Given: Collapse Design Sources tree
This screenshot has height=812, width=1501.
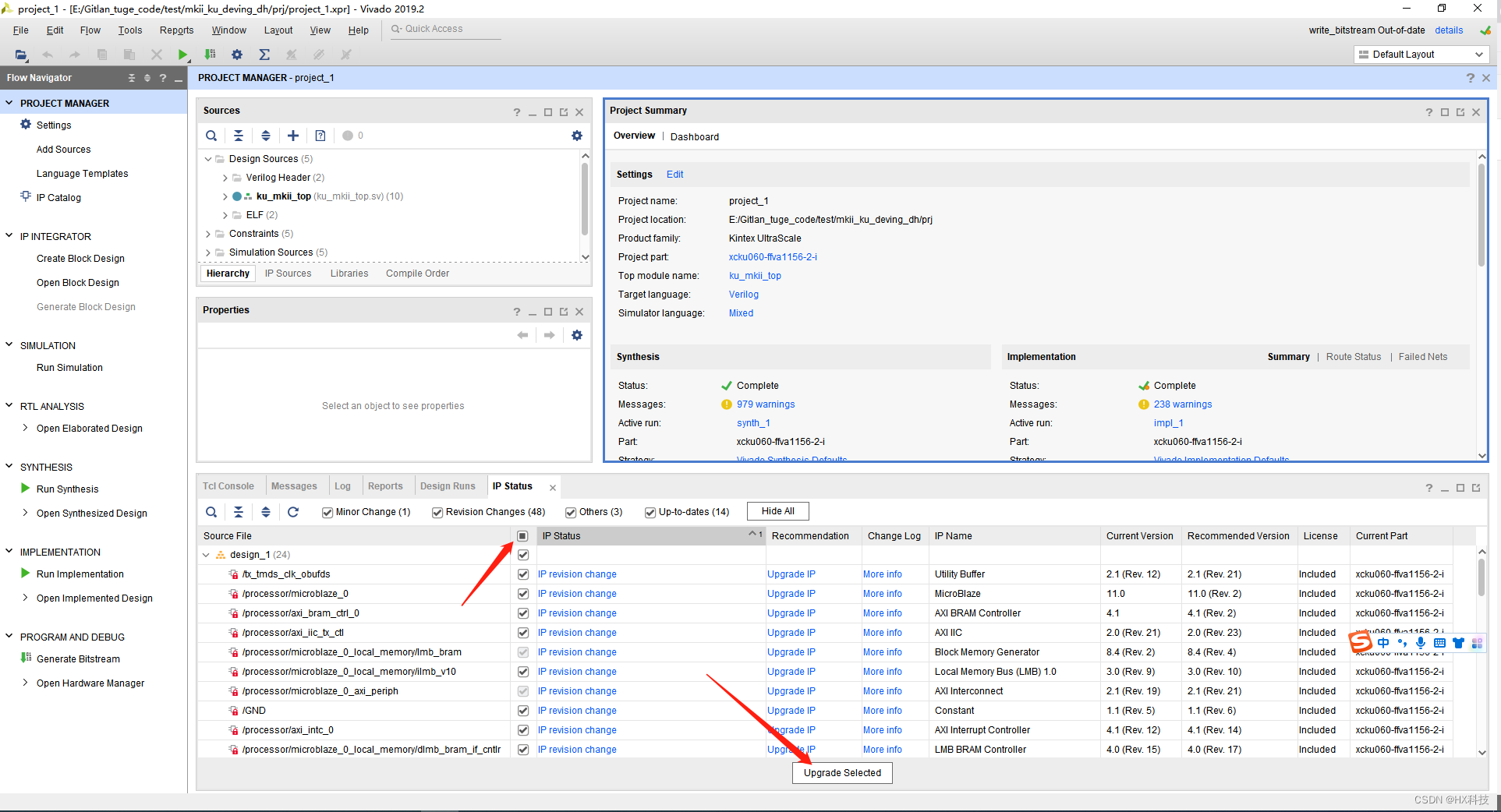Looking at the screenshot, I should tap(208, 159).
